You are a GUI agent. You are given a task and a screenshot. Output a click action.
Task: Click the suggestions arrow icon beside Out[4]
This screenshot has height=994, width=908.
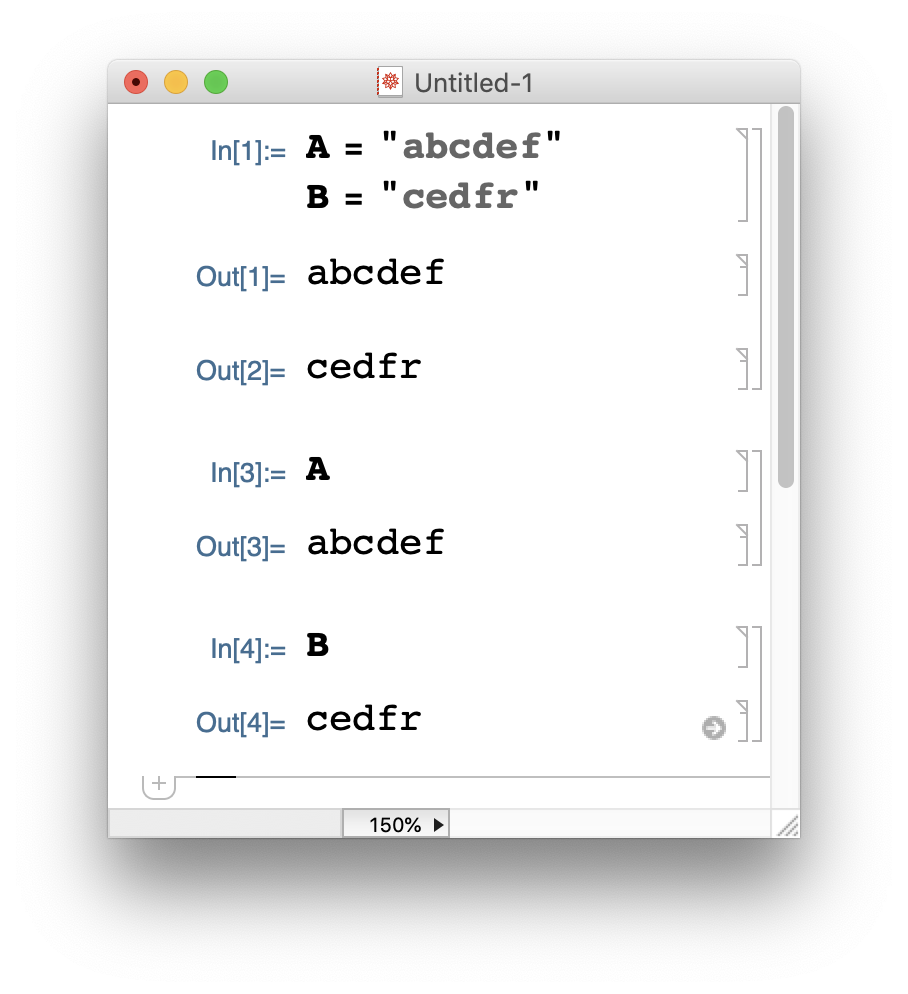[713, 728]
